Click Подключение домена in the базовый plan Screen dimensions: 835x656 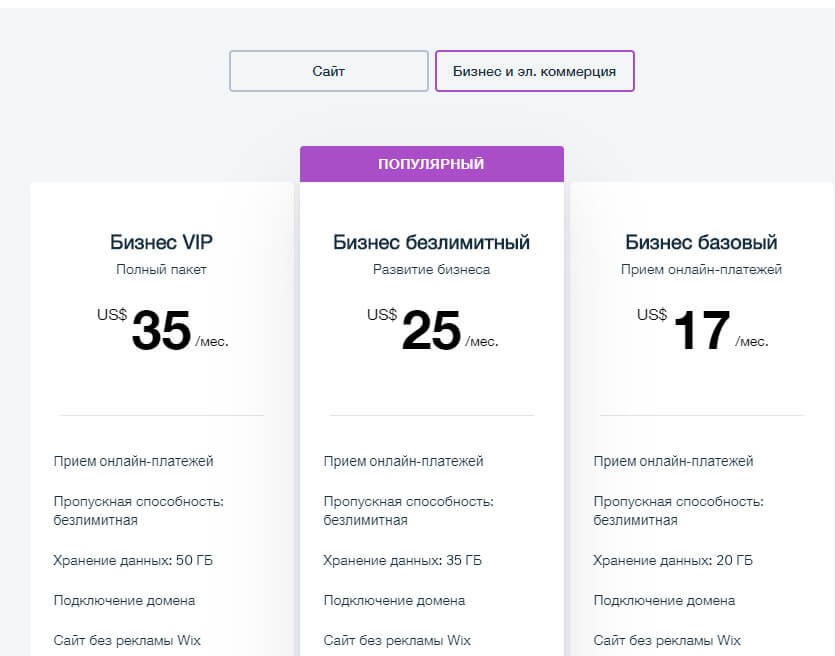point(664,600)
